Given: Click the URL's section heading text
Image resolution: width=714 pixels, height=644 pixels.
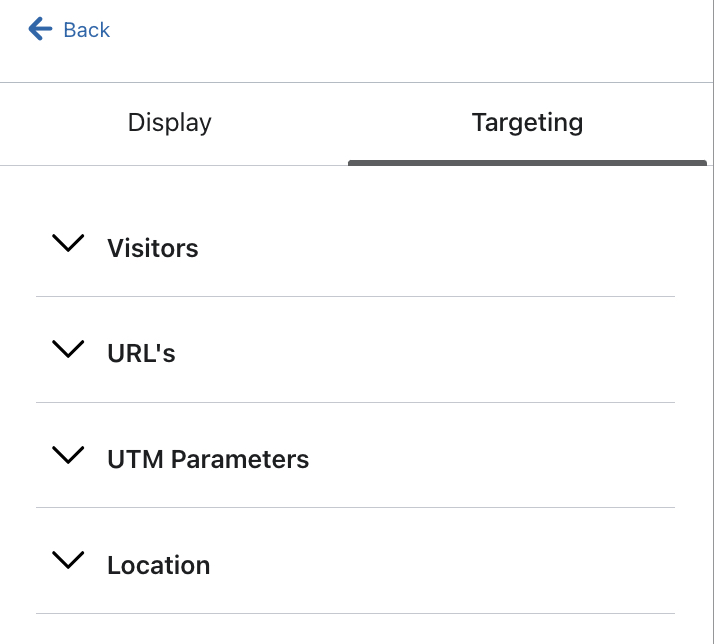Looking at the screenshot, I should tap(141, 354).
